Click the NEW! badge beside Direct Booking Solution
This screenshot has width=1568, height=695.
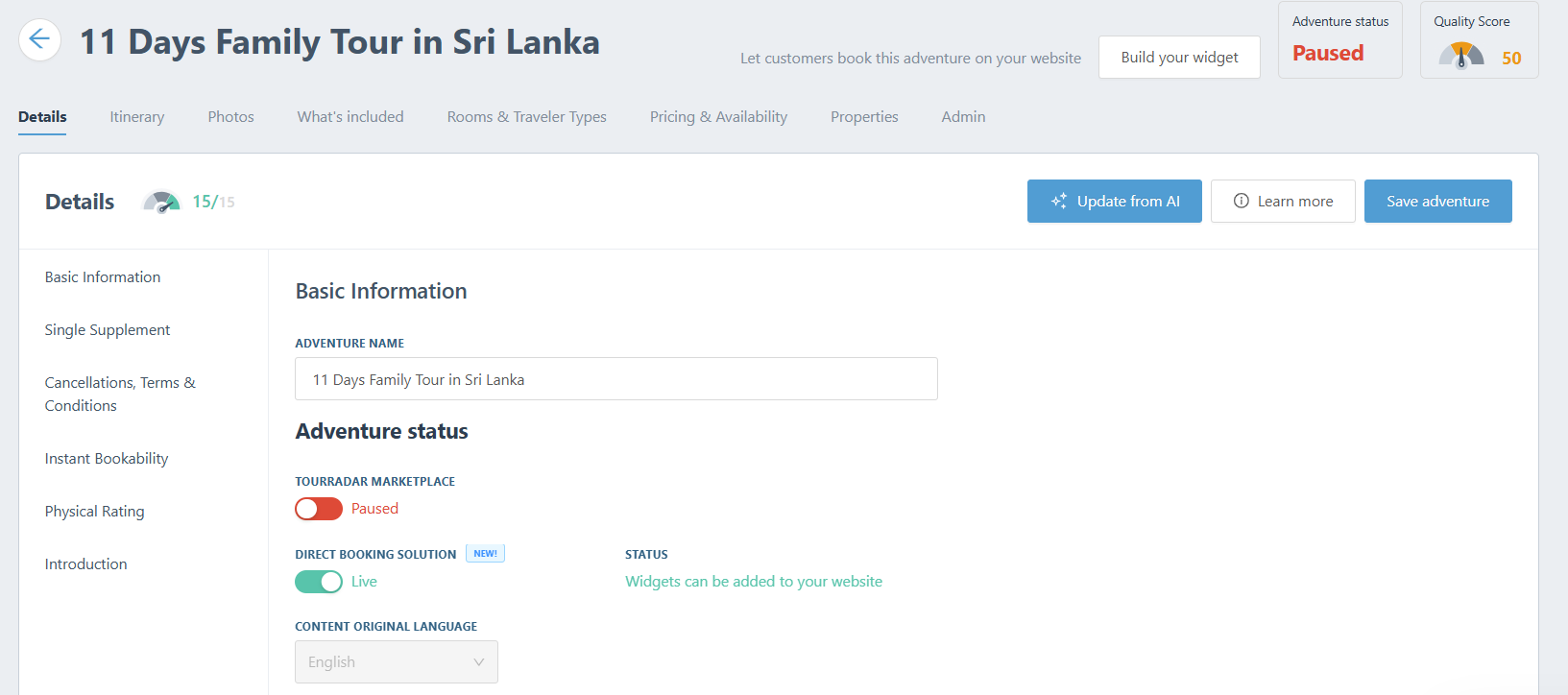(485, 554)
